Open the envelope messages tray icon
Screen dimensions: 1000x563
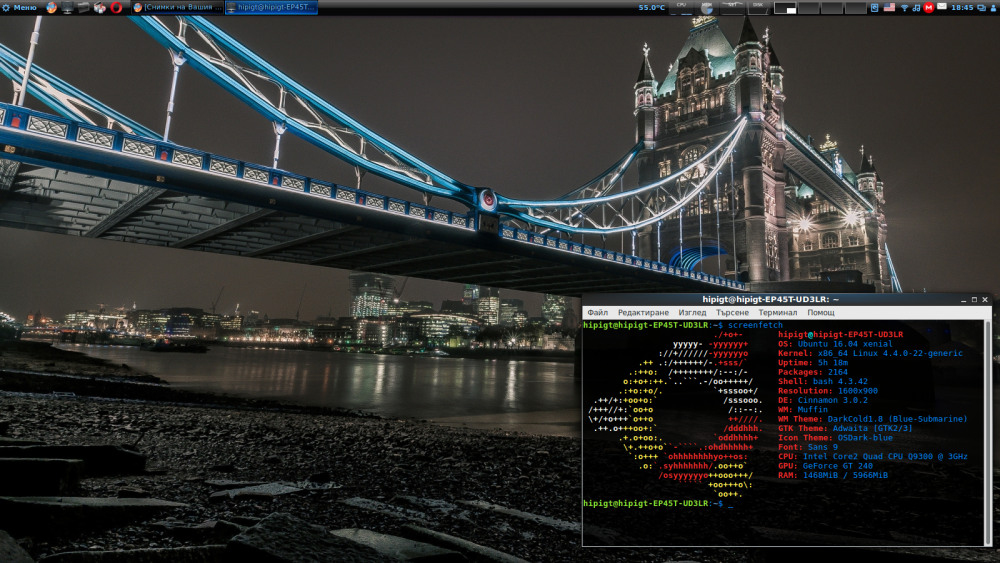click(942, 6)
